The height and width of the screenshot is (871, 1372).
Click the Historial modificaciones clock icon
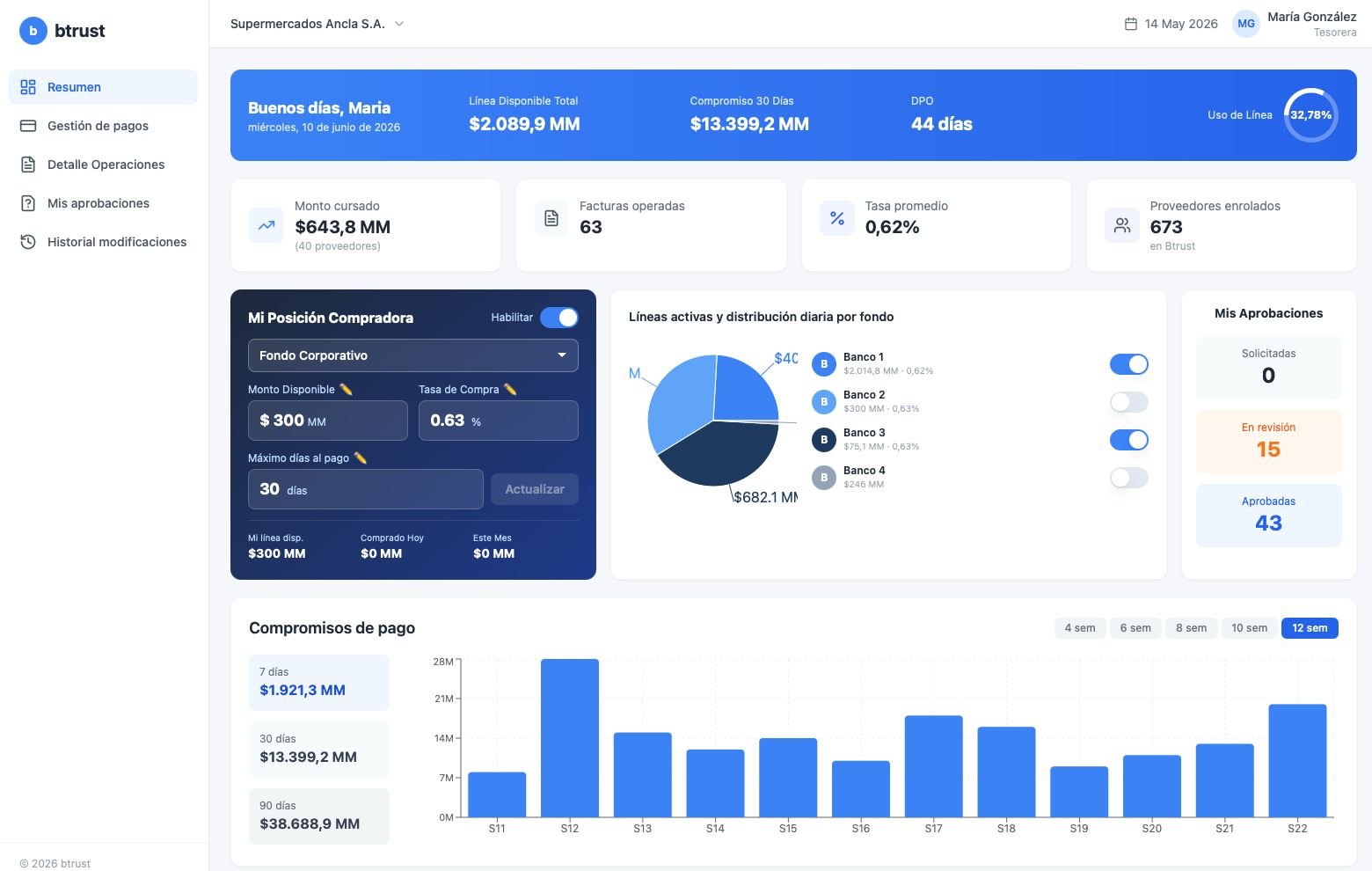[x=28, y=242]
